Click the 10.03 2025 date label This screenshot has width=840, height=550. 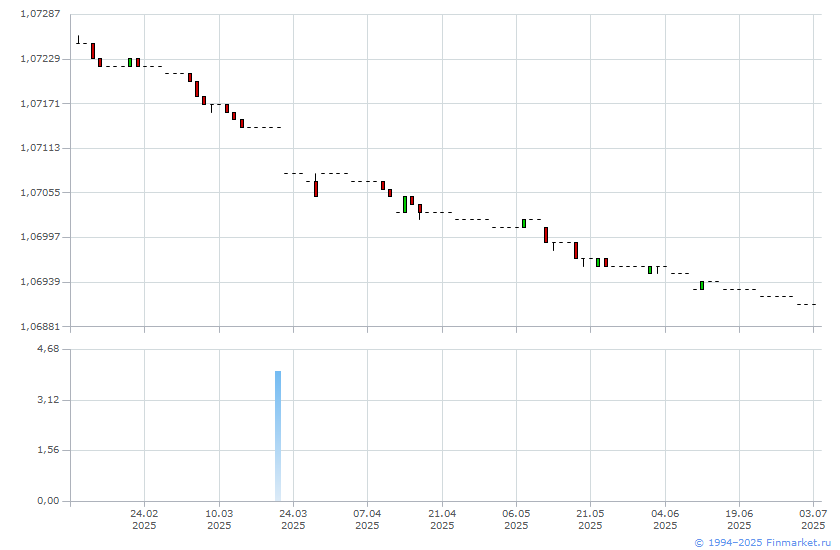tap(219, 519)
